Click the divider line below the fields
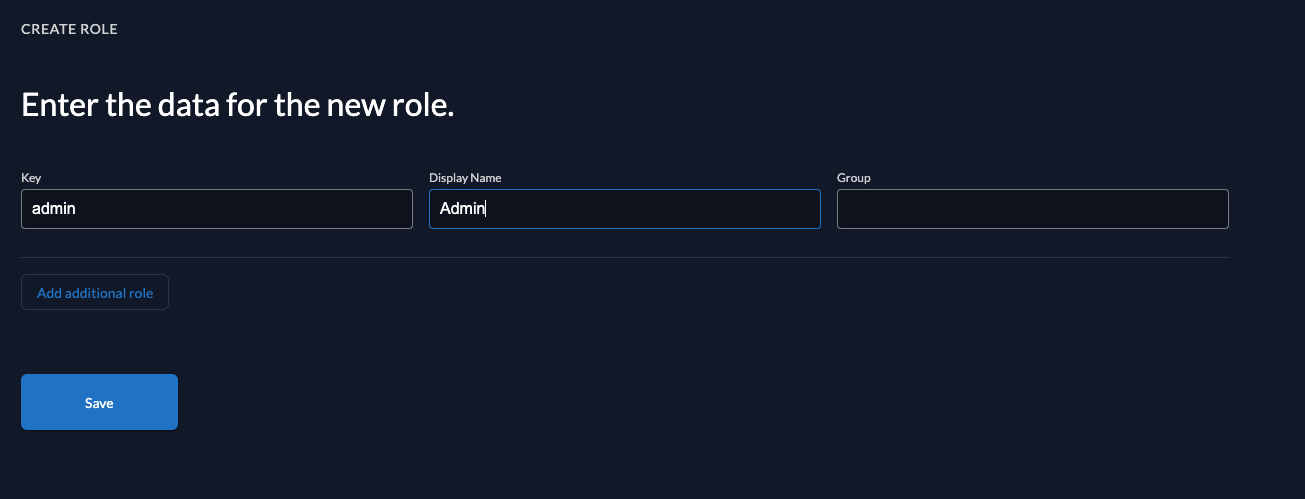The height and width of the screenshot is (499, 1305). pyautogui.click(x=624, y=257)
